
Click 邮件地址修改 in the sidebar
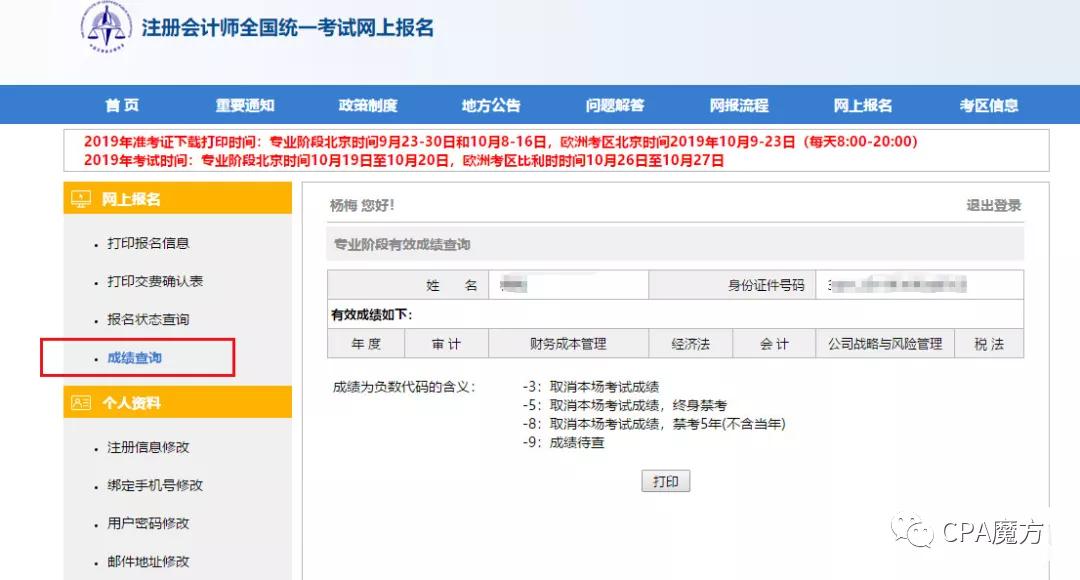click(148, 562)
